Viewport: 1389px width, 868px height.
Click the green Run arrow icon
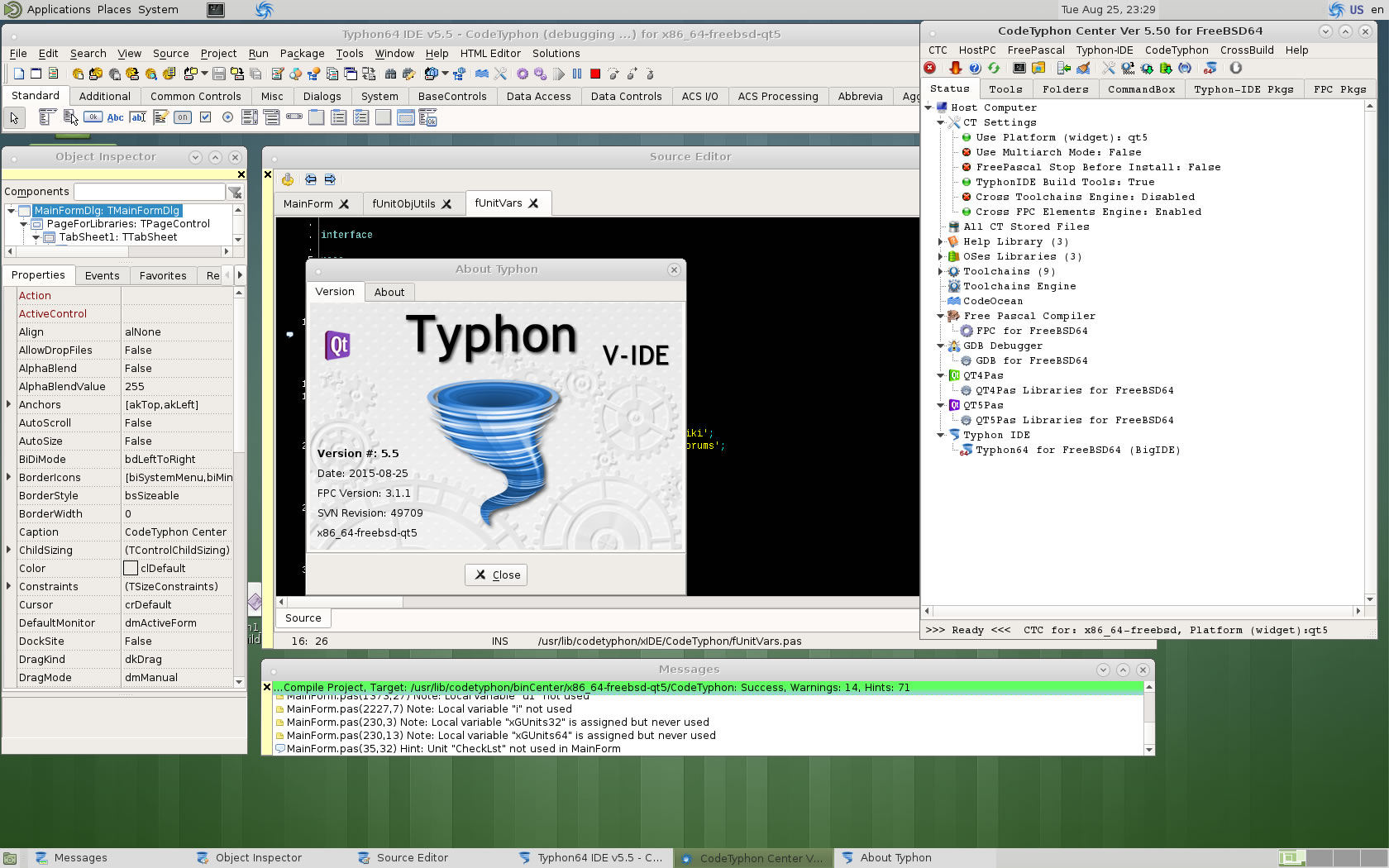(x=559, y=74)
